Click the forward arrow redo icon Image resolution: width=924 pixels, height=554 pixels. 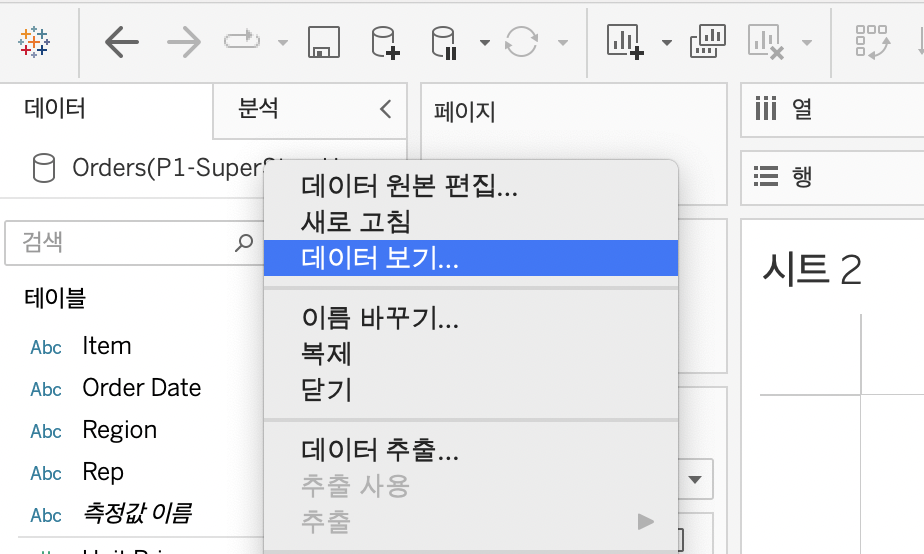click(x=183, y=42)
